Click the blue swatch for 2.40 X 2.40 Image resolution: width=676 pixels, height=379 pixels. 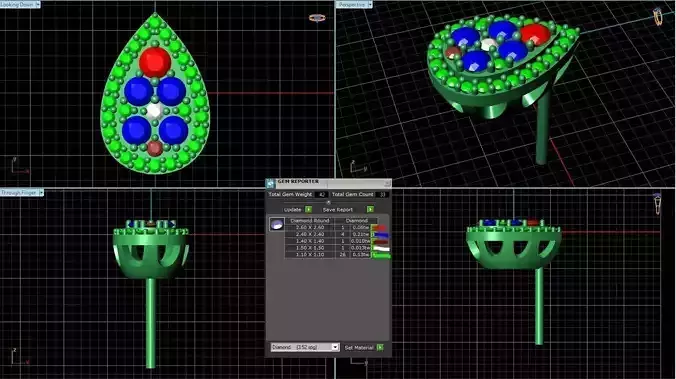[381, 235]
